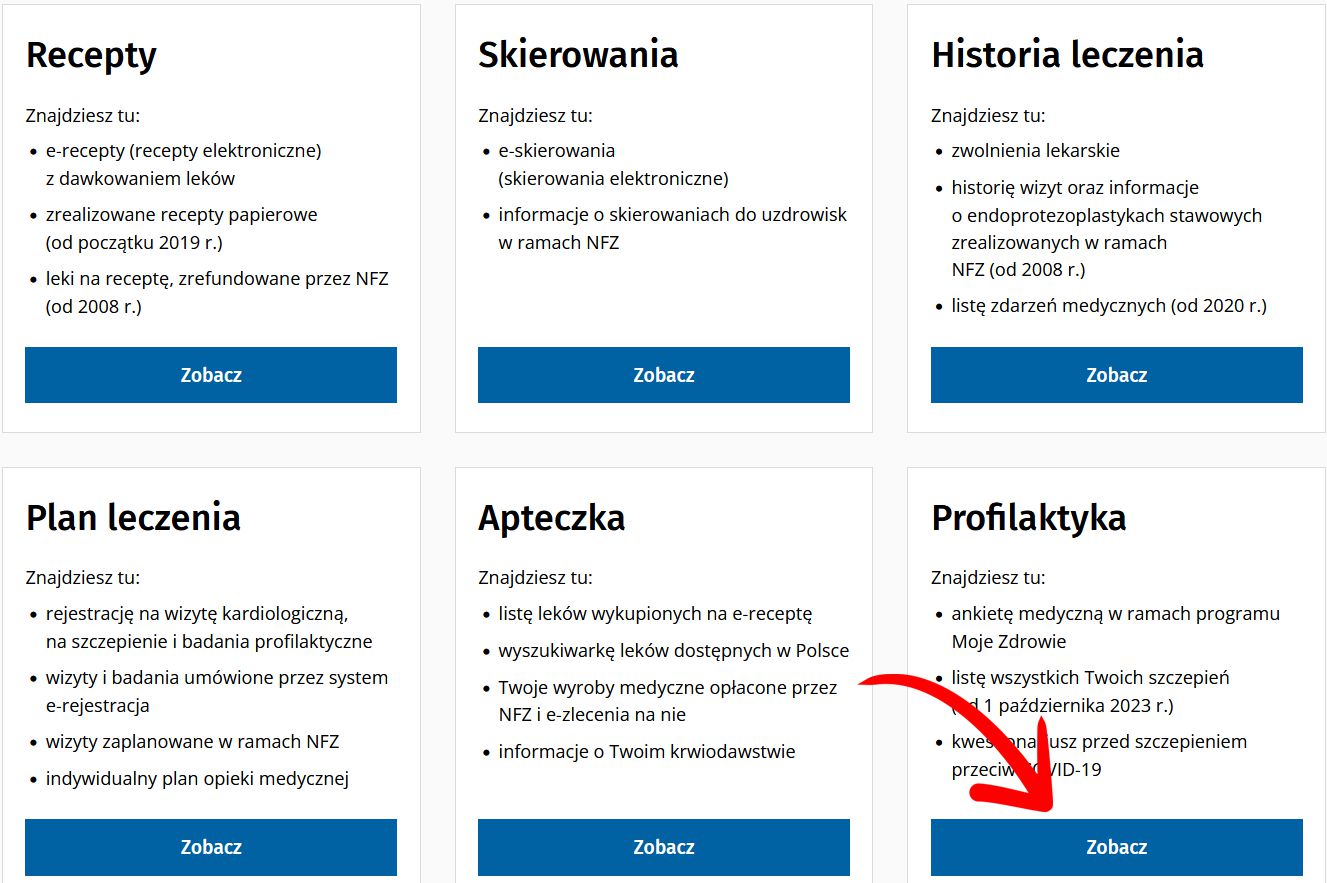This screenshot has height=883, width=1327.
Task: Open Skierowania section with its Zobacz button
Action: tap(664, 375)
